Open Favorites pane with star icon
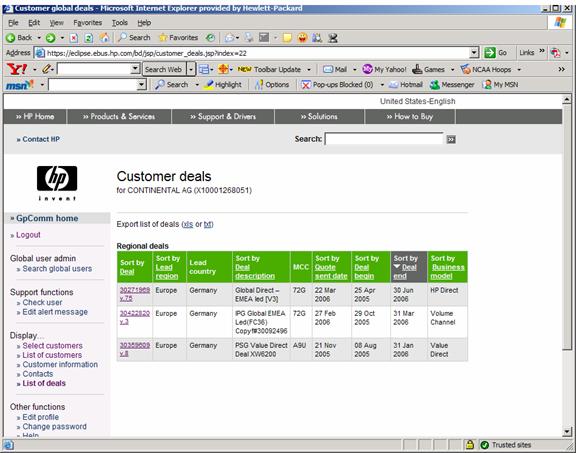Viewport: 576px width, 453px height. tap(178, 37)
